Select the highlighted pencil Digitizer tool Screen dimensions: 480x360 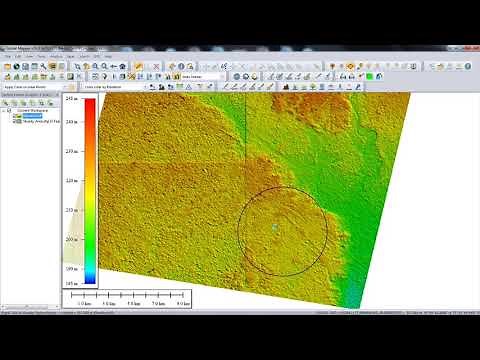(139, 67)
